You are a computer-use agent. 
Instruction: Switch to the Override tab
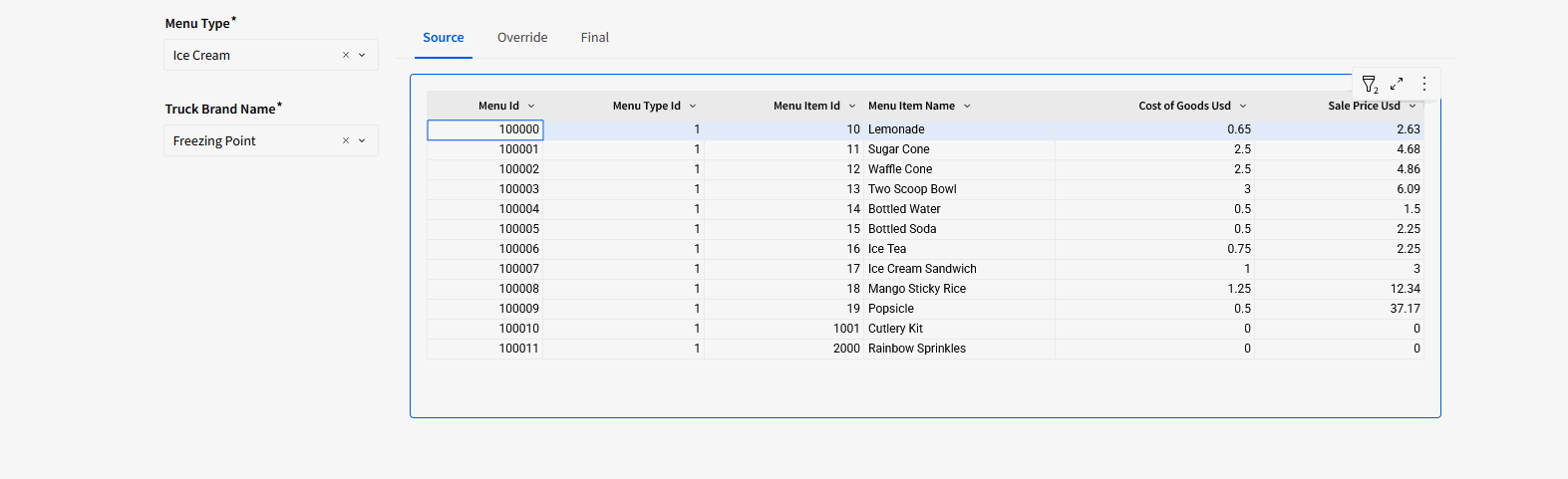click(x=522, y=38)
